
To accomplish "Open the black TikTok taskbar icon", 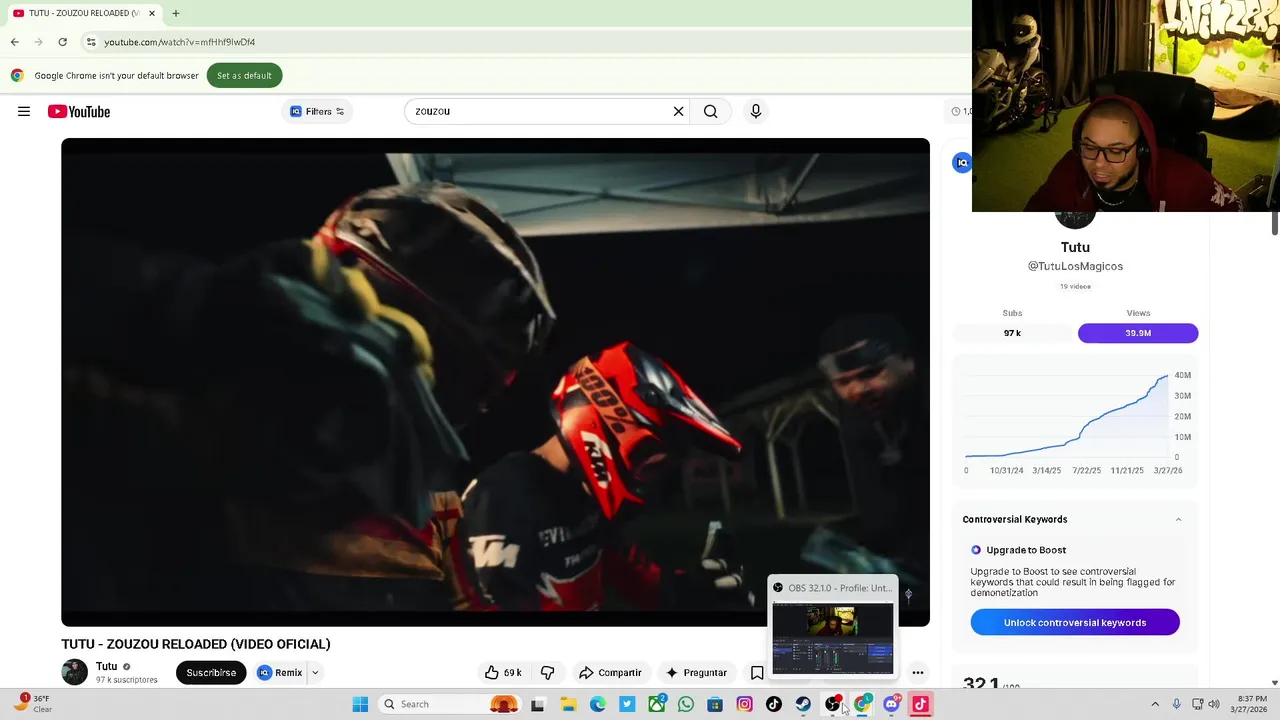I will click(x=774, y=704).
